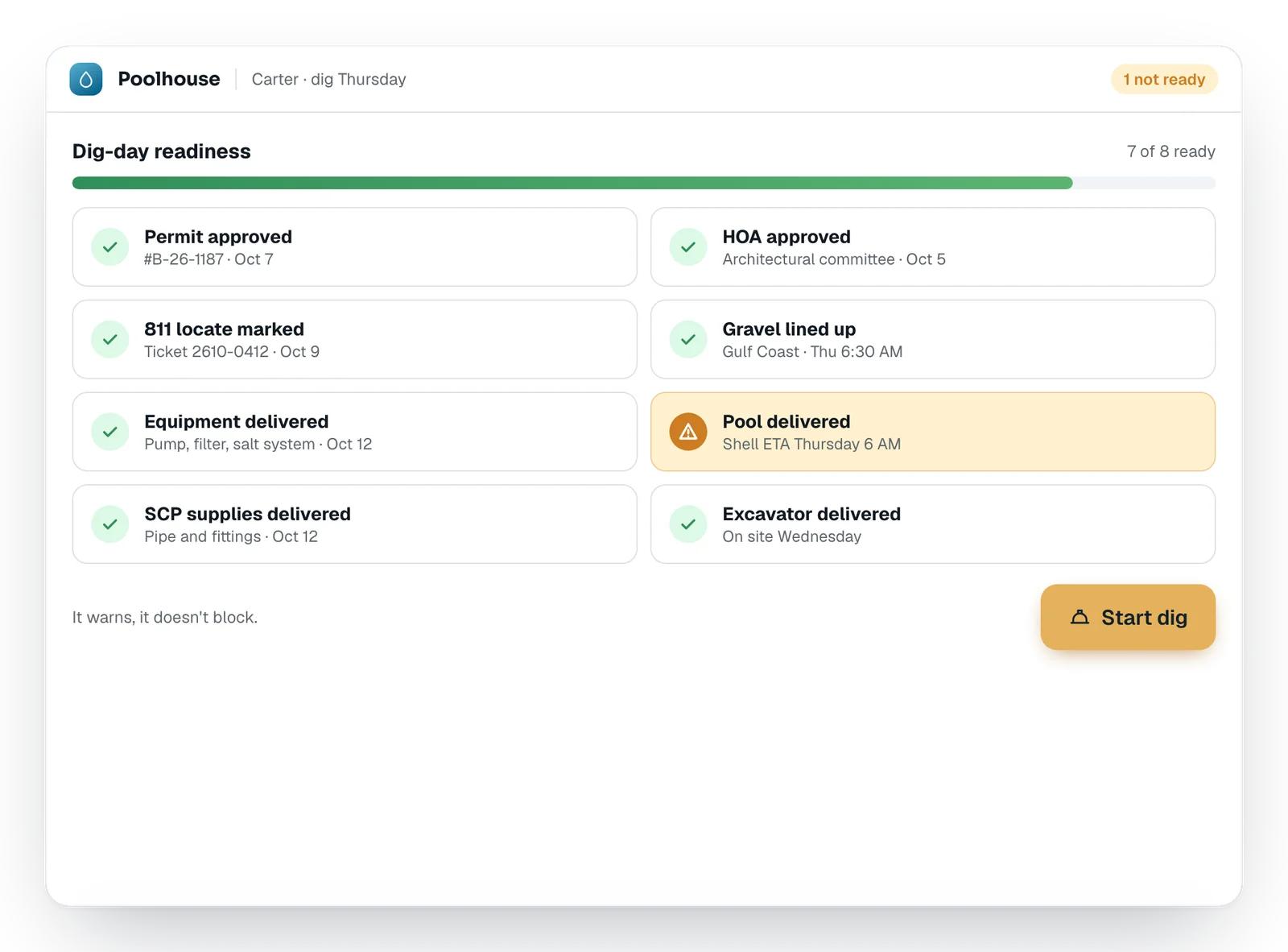The height and width of the screenshot is (952, 1288).
Task: Click 'On site Wednesday' detail text
Action: (792, 536)
